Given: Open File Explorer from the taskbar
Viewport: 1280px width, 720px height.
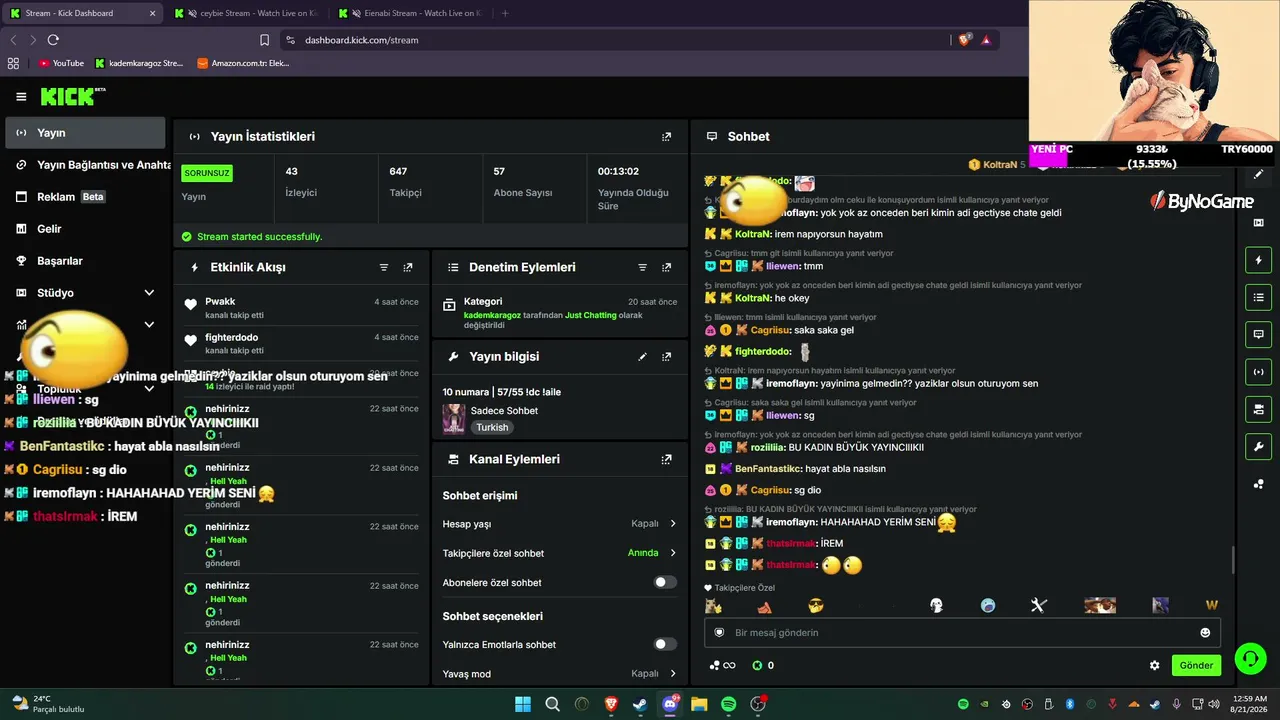Looking at the screenshot, I should click(x=699, y=704).
